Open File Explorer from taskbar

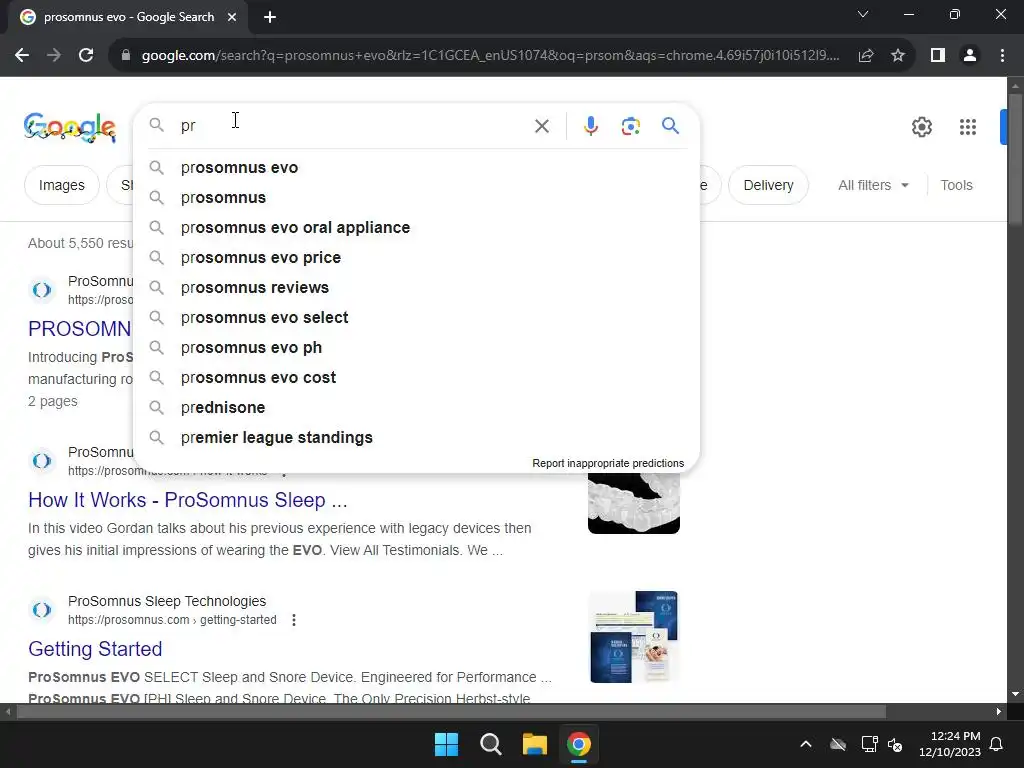pos(535,744)
